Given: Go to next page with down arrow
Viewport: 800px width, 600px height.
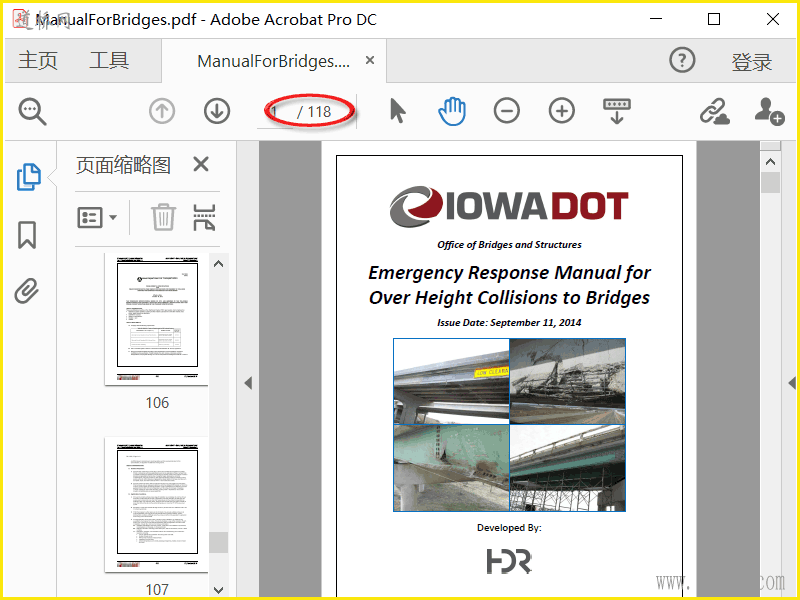Looking at the screenshot, I should pos(217,111).
